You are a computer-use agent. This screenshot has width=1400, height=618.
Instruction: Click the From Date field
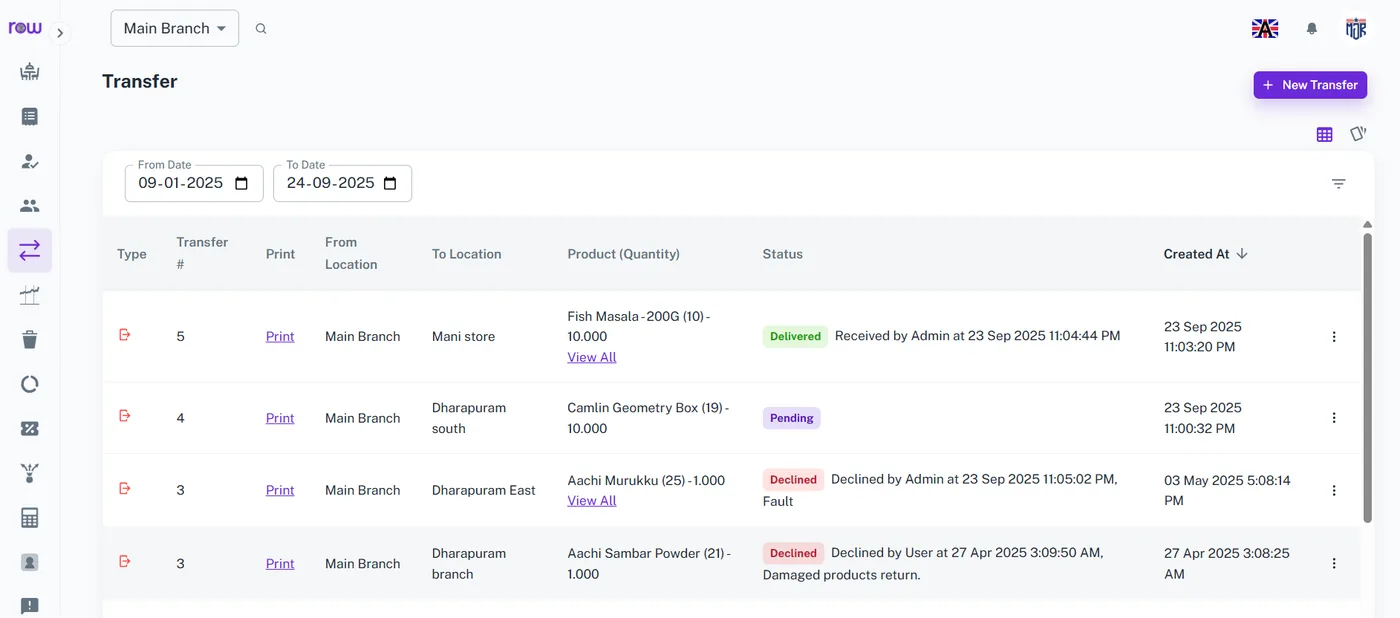click(194, 183)
